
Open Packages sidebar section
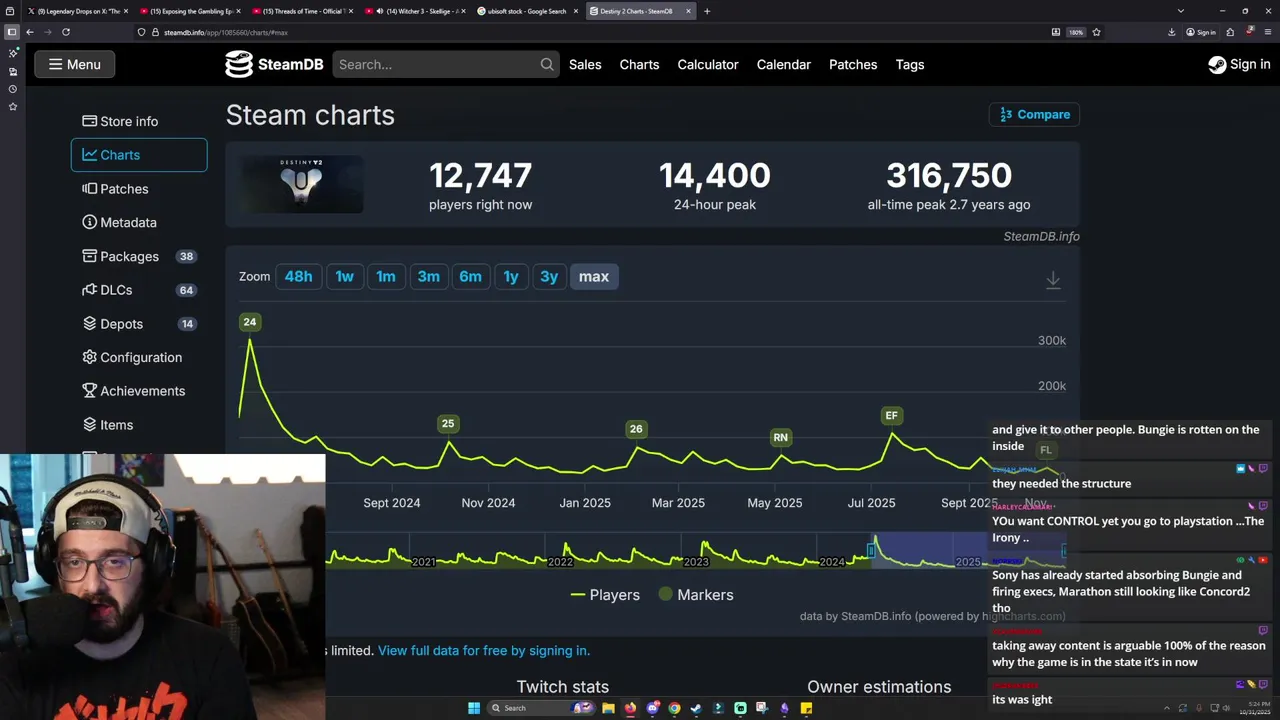(139, 256)
